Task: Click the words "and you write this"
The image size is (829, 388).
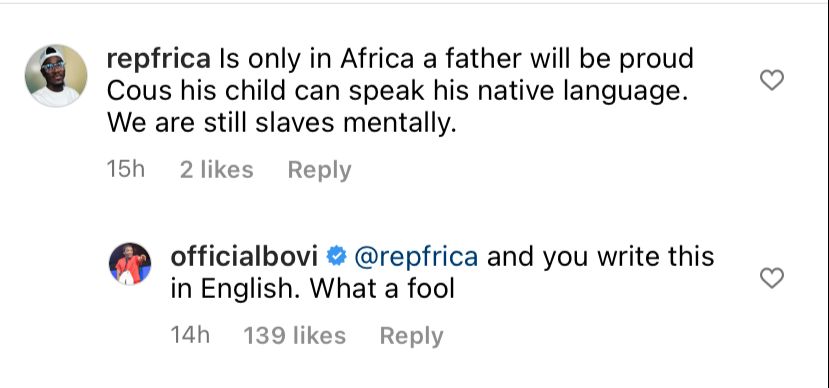Action: coord(601,257)
